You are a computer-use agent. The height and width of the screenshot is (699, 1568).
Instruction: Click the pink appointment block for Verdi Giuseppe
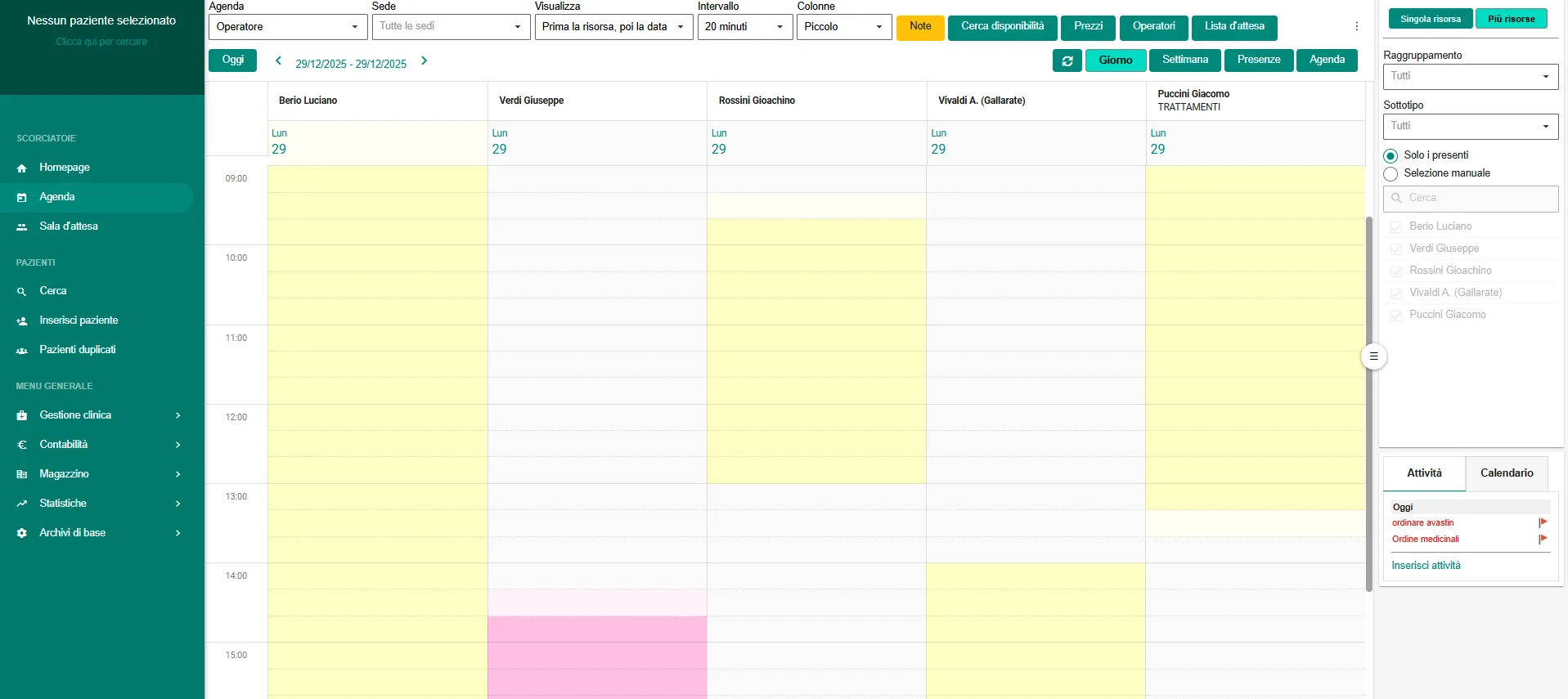tap(597, 657)
